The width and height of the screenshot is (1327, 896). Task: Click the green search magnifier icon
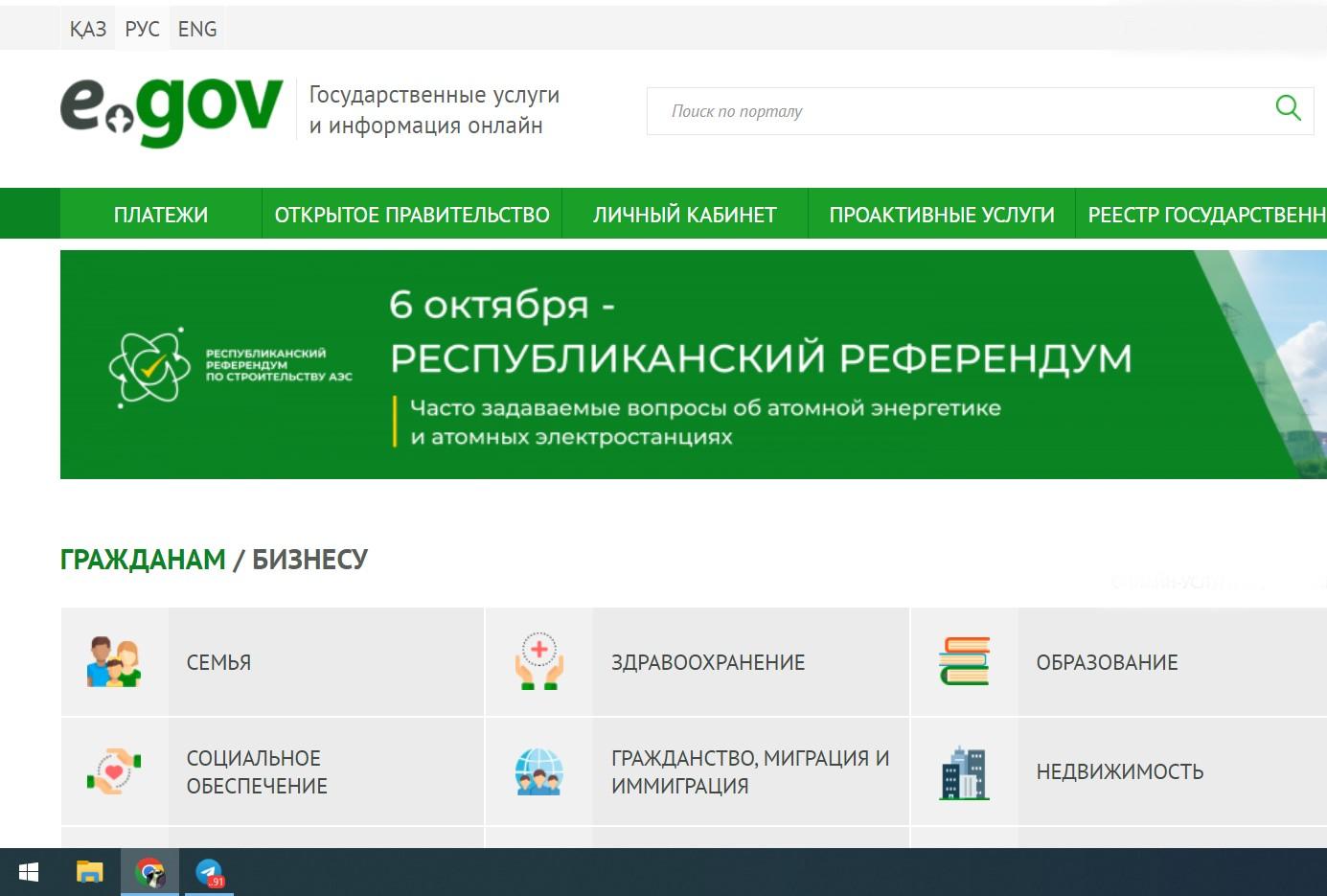point(1288,108)
